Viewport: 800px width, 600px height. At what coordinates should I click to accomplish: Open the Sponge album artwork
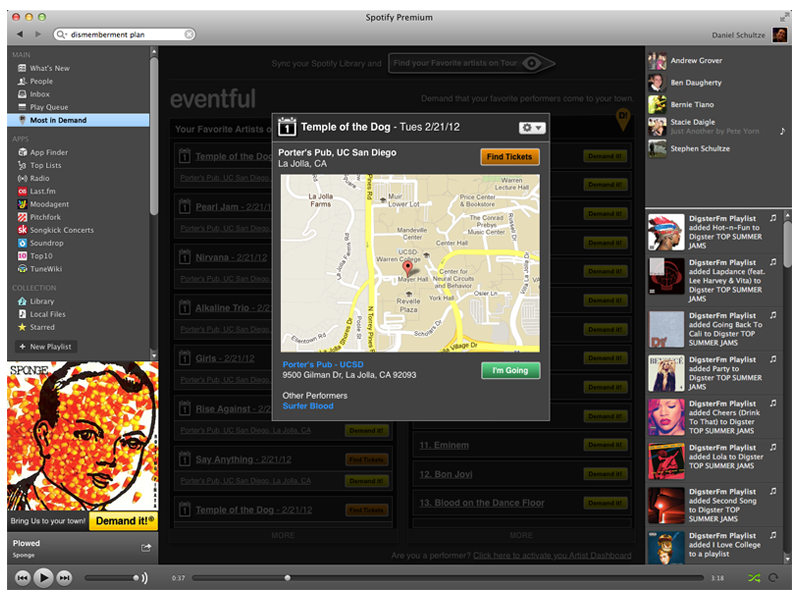pyautogui.click(x=82, y=436)
